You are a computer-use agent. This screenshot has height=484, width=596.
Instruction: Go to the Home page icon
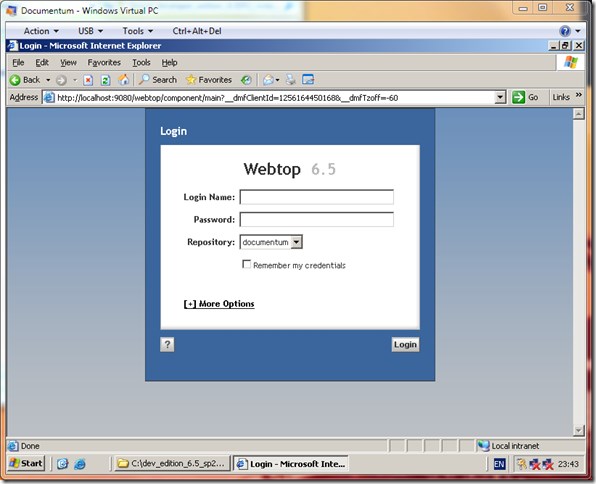[123, 80]
